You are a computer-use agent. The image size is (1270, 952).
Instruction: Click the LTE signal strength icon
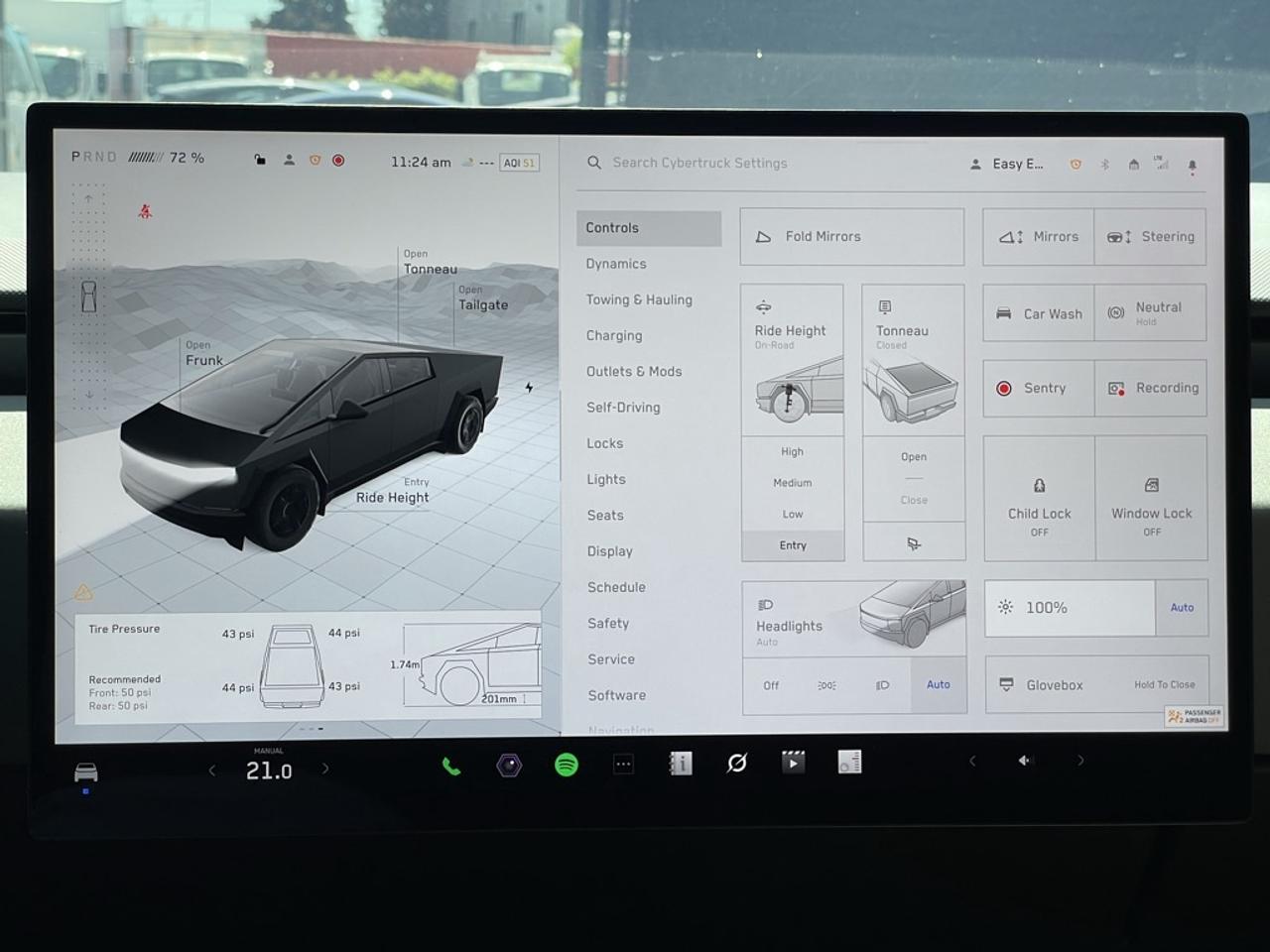[1161, 164]
